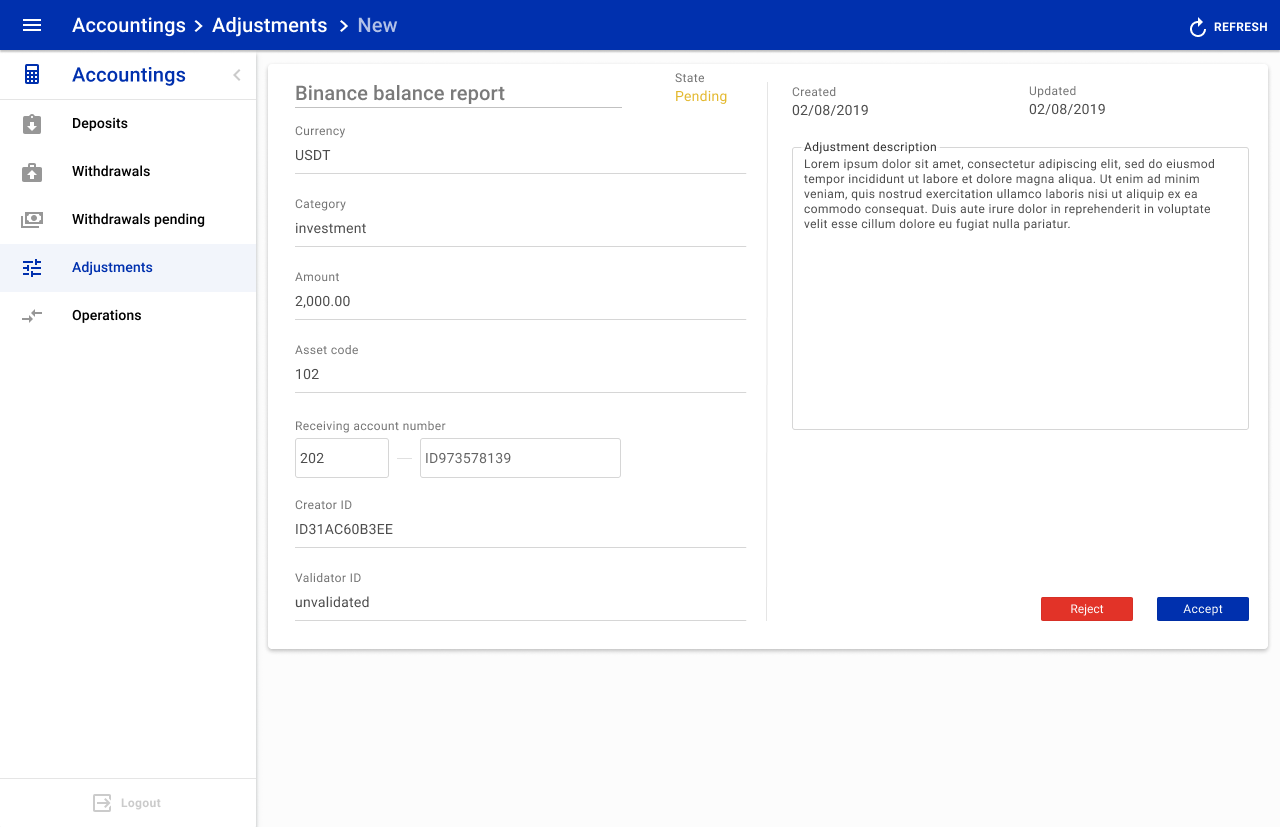
Task: Click inside the Adjustment description text area
Action: point(1020,289)
